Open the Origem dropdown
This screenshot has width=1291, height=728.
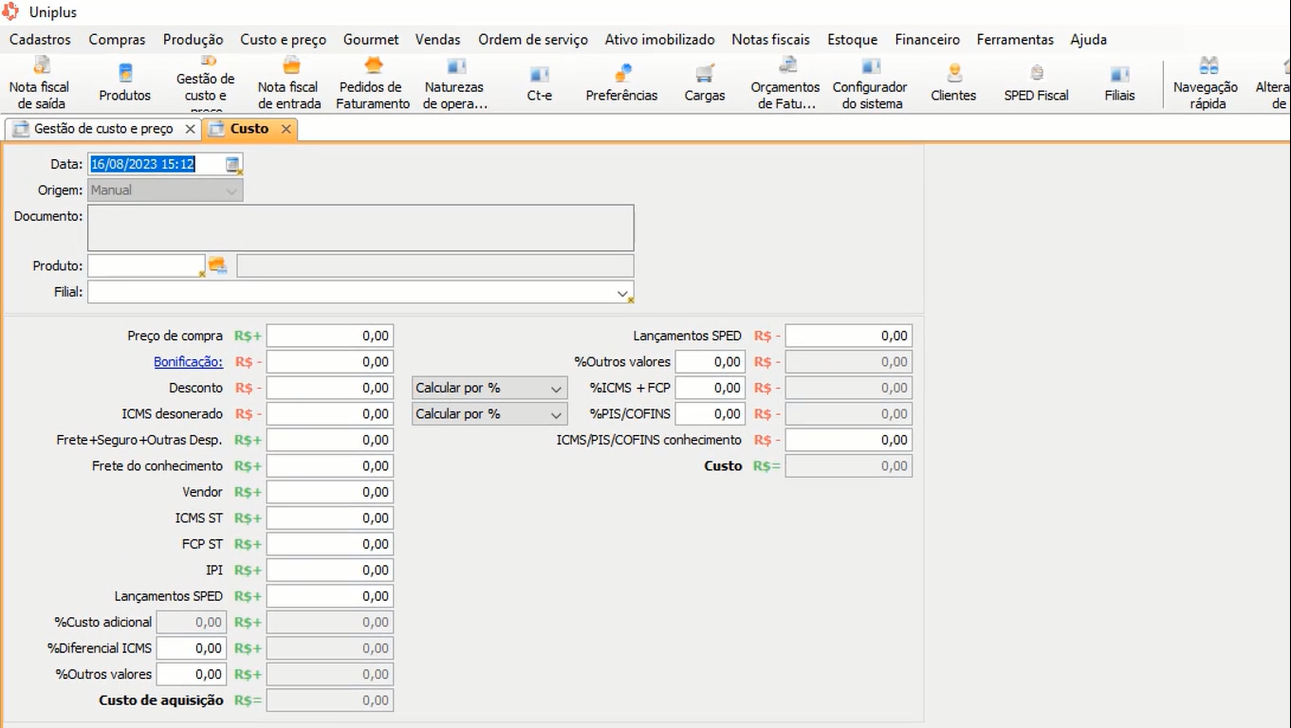[x=165, y=190]
